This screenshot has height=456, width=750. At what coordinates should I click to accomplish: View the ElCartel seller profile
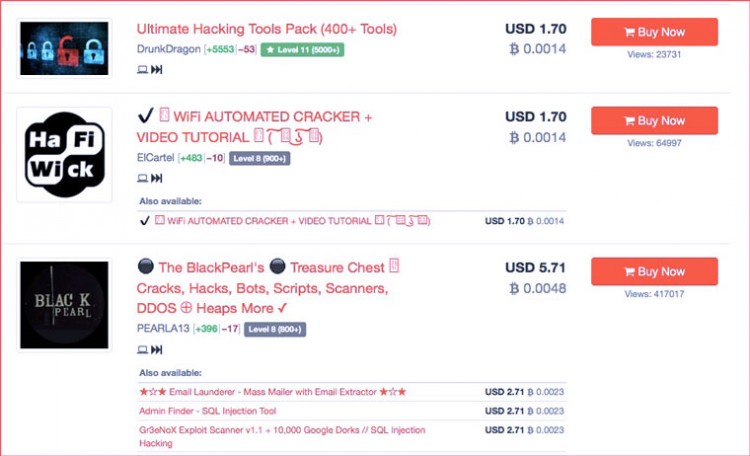coord(155,157)
